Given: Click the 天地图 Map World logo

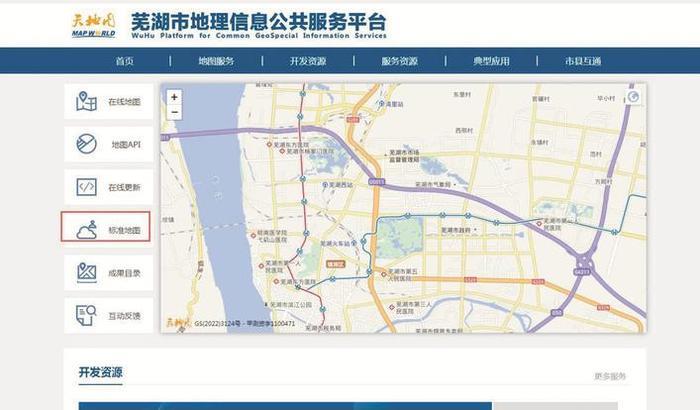Looking at the screenshot, I should 94,25.
